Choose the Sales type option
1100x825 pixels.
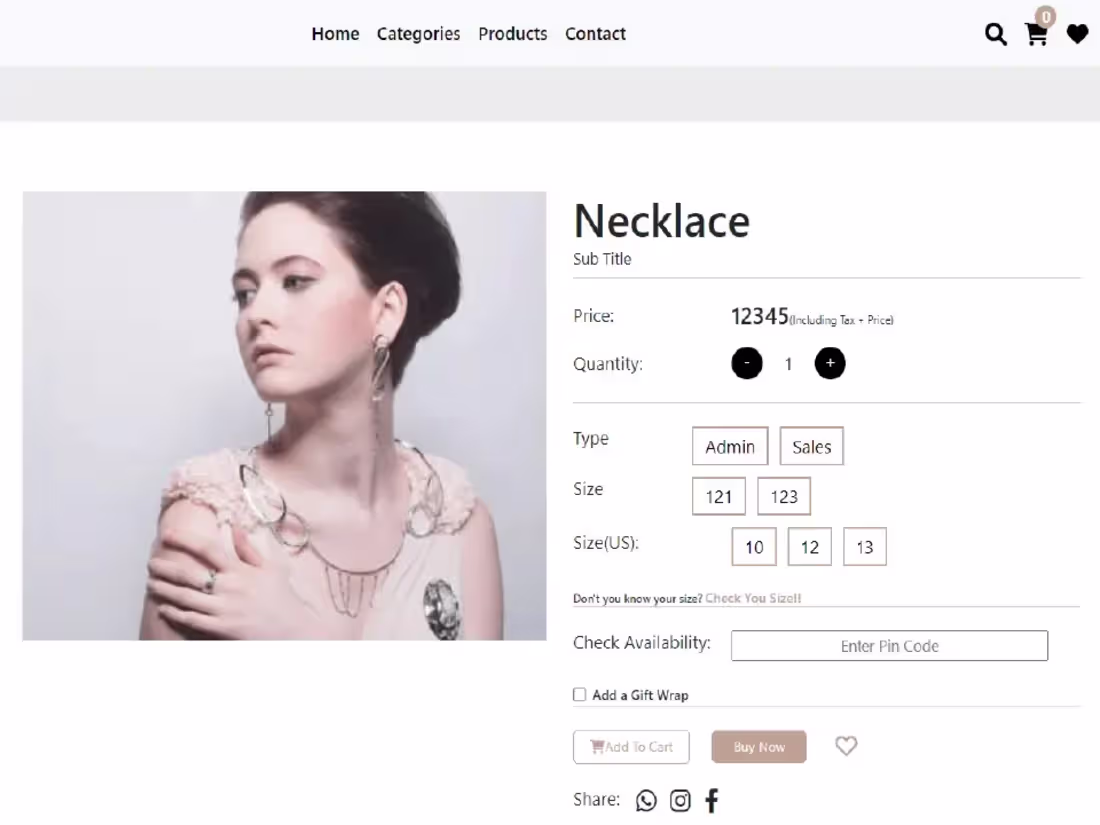[x=811, y=446]
